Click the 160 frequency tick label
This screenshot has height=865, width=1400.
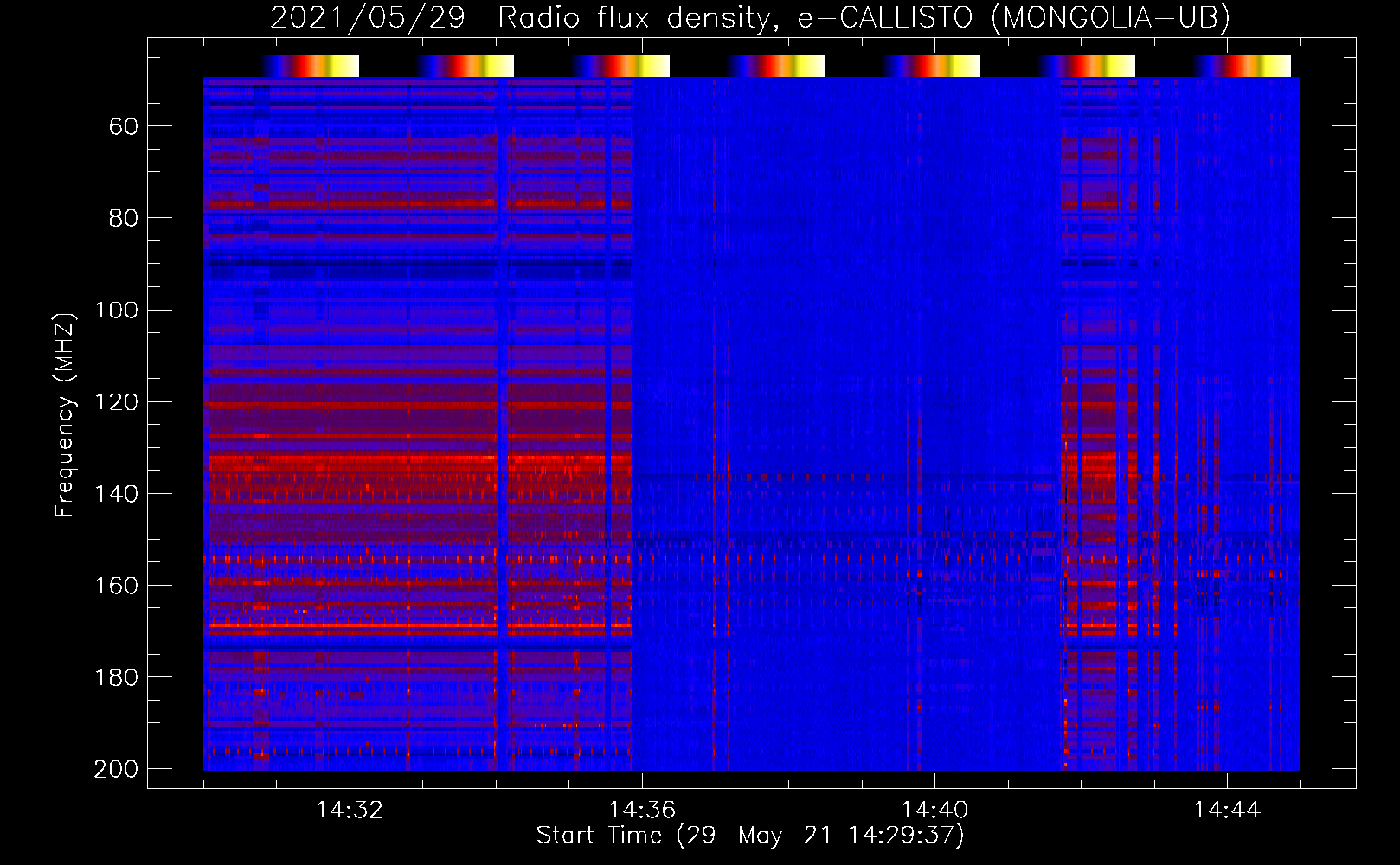pyautogui.click(x=117, y=586)
